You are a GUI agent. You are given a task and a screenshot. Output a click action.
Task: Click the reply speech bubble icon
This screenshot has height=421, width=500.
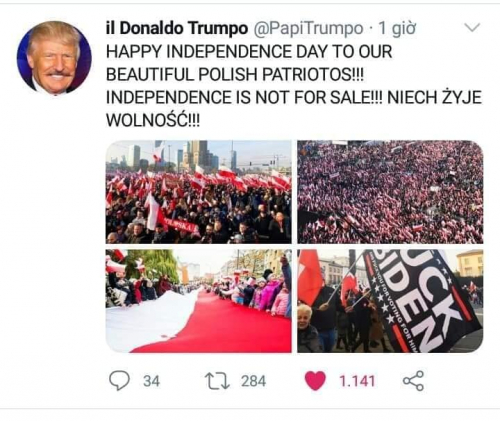119,381
